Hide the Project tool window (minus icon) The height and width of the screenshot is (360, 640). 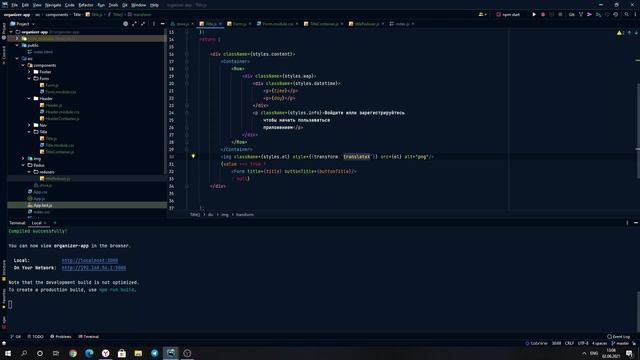pyautogui.click(x=162, y=24)
